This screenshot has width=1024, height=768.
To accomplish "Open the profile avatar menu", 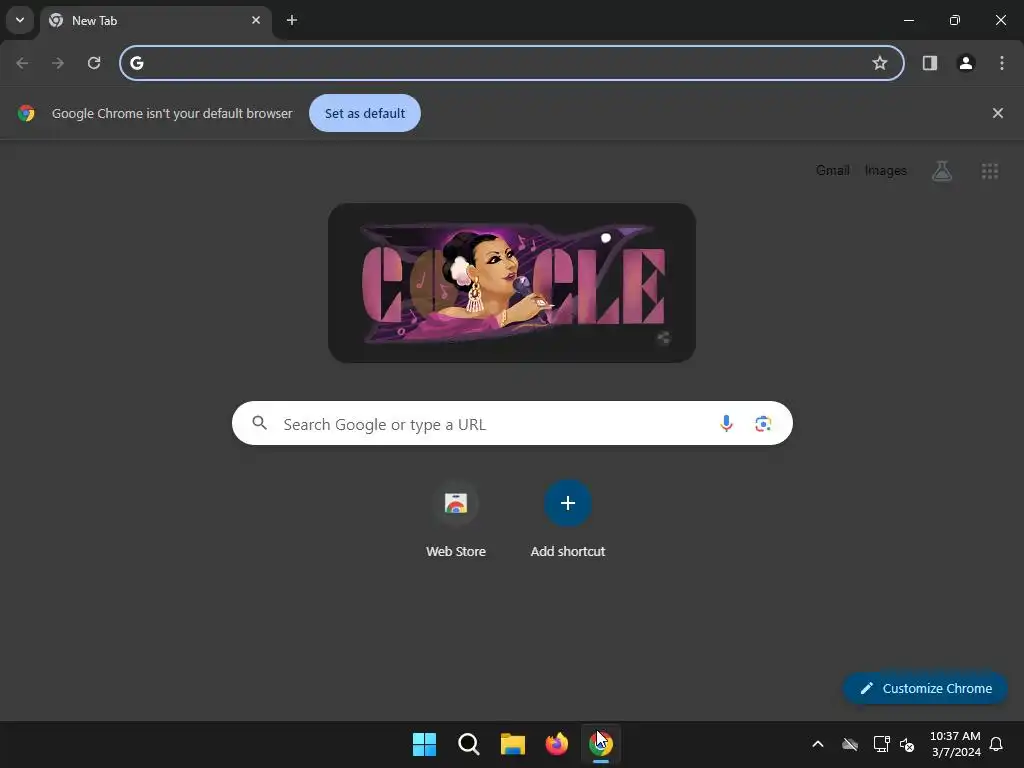I will click(x=966, y=63).
